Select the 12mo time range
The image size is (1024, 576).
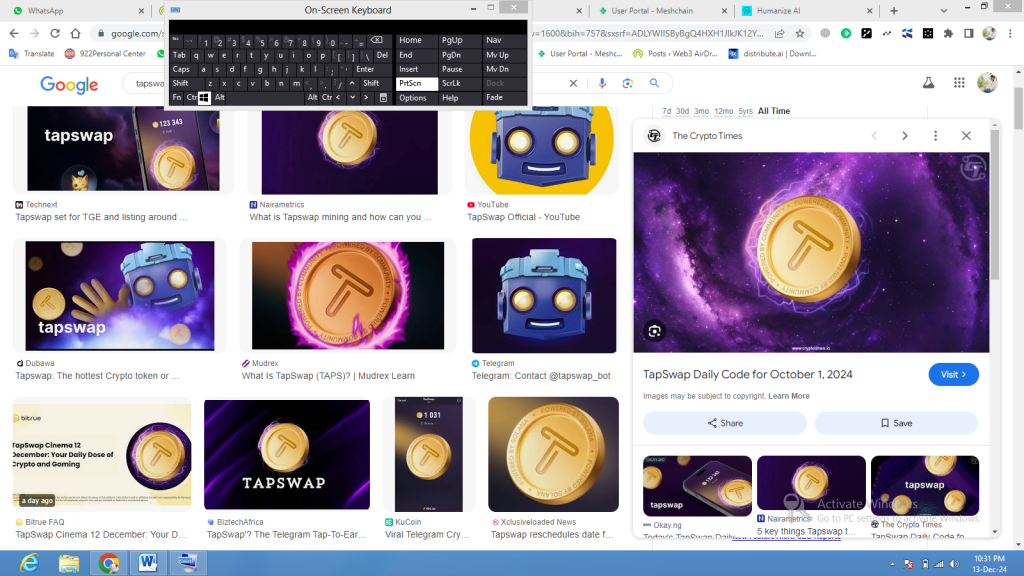[724, 111]
